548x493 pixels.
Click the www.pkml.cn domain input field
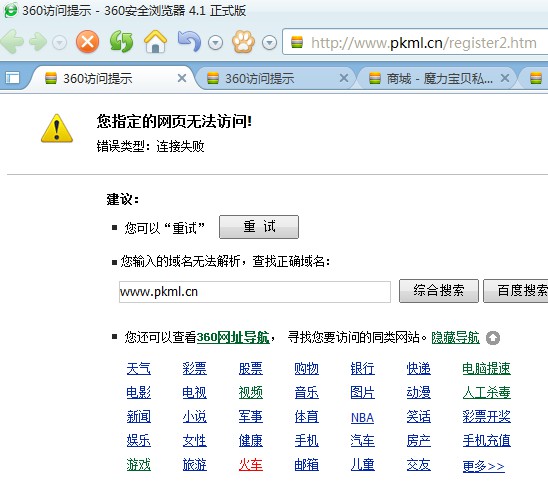click(255, 292)
